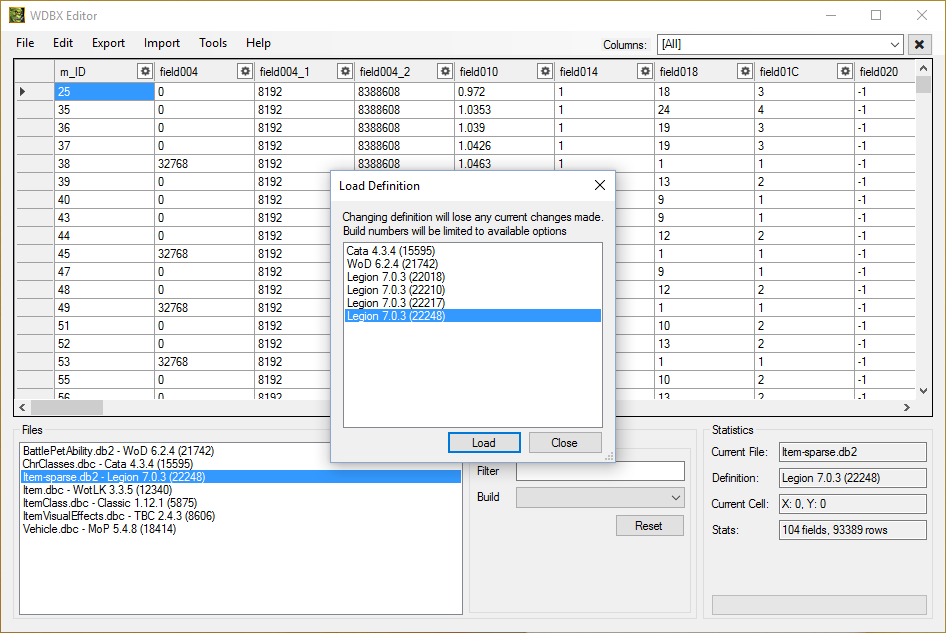Click inside the Filter input field

(x=600, y=470)
